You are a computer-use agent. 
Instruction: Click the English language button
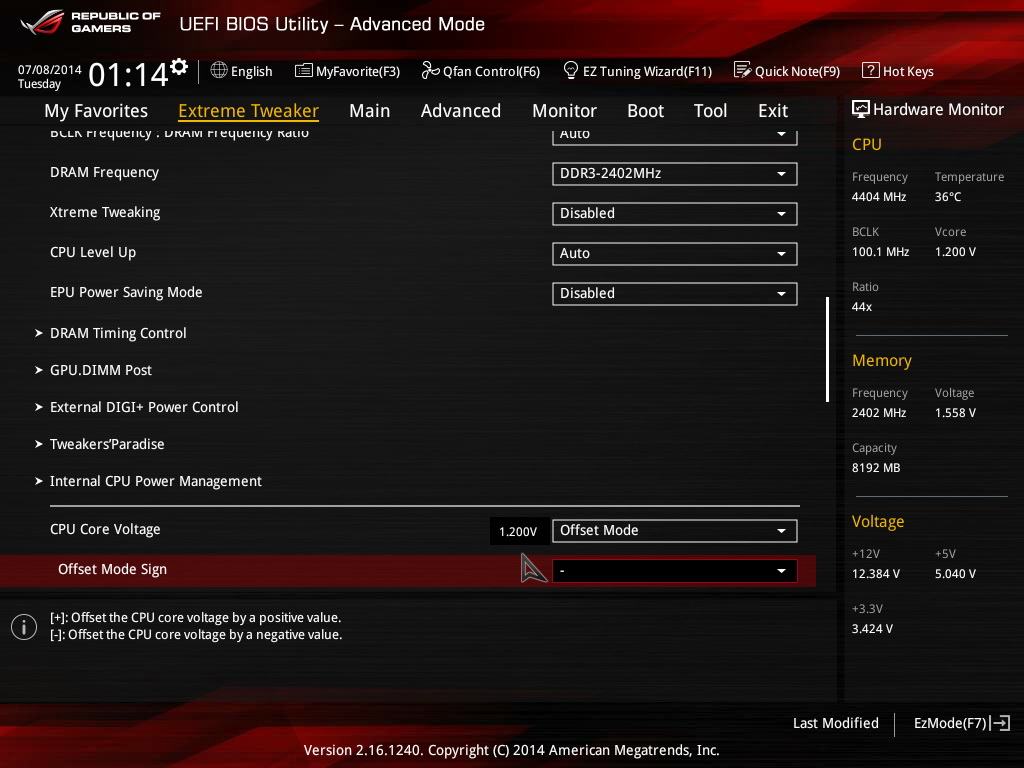[x=242, y=71]
